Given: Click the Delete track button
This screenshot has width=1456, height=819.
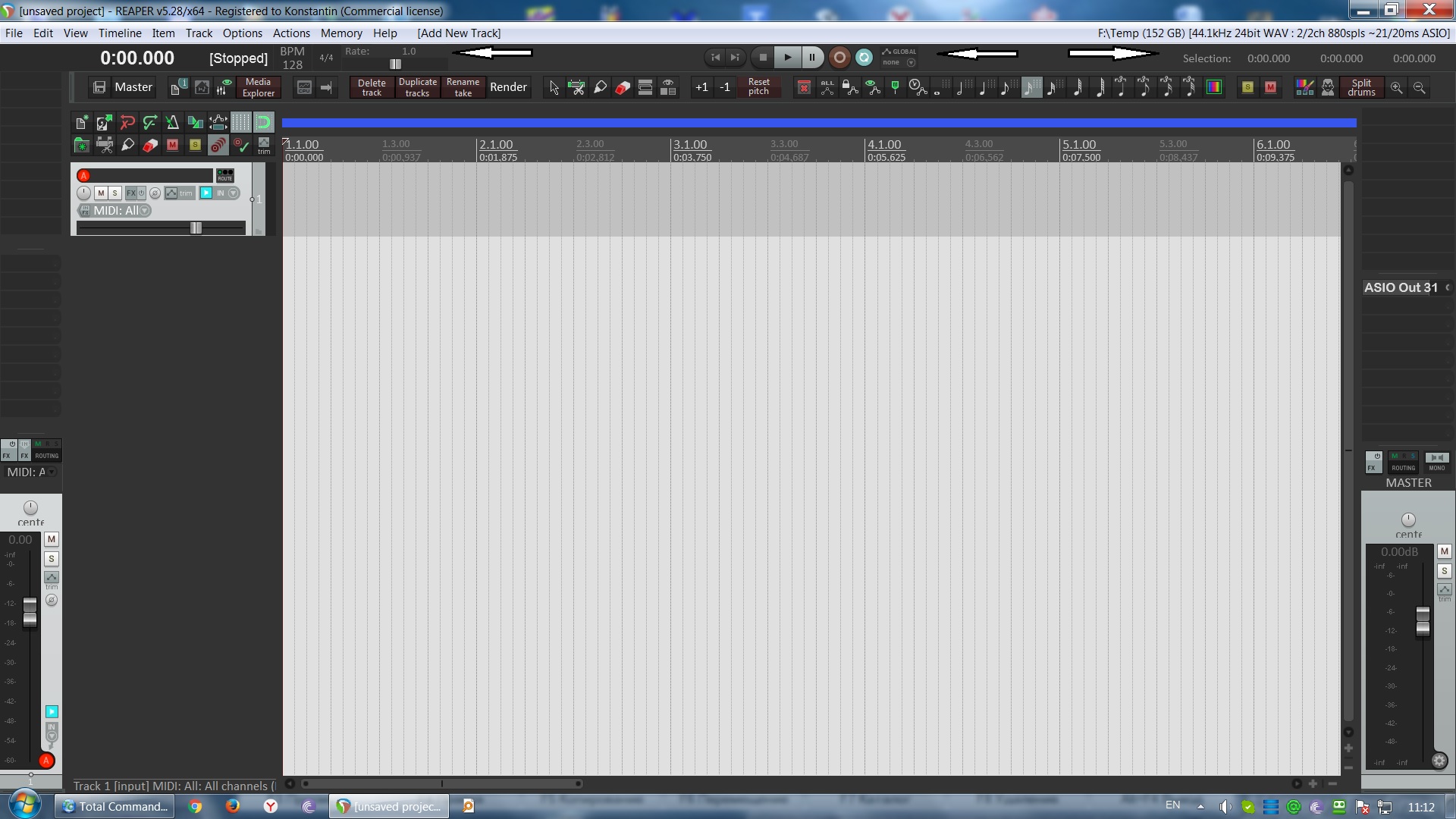Looking at the screenshot, I should click(x=372, y=87).
